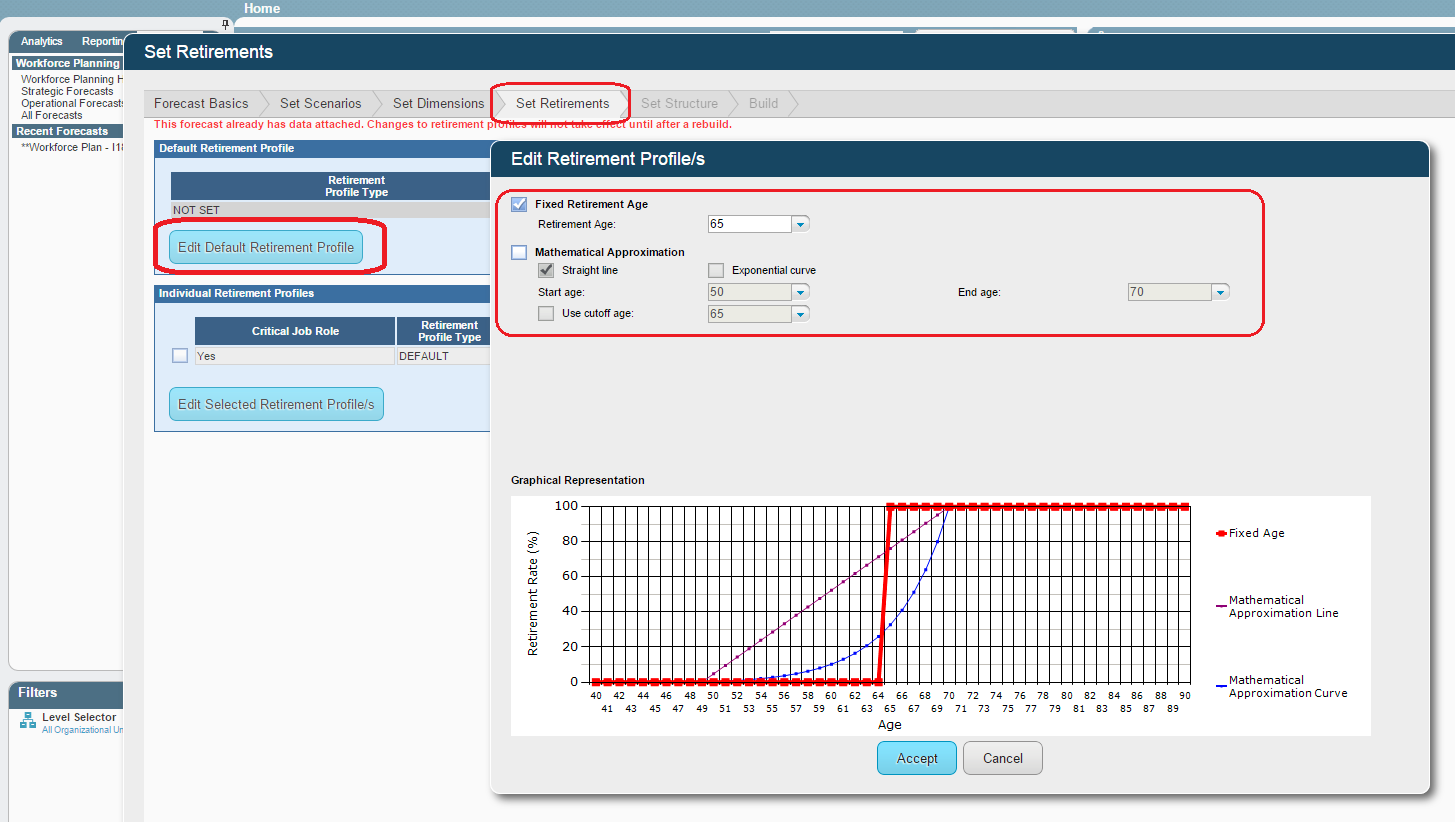Click the Recent Forecasts sidebar header
Screen dimensions: 1455x822
[67, 131]
